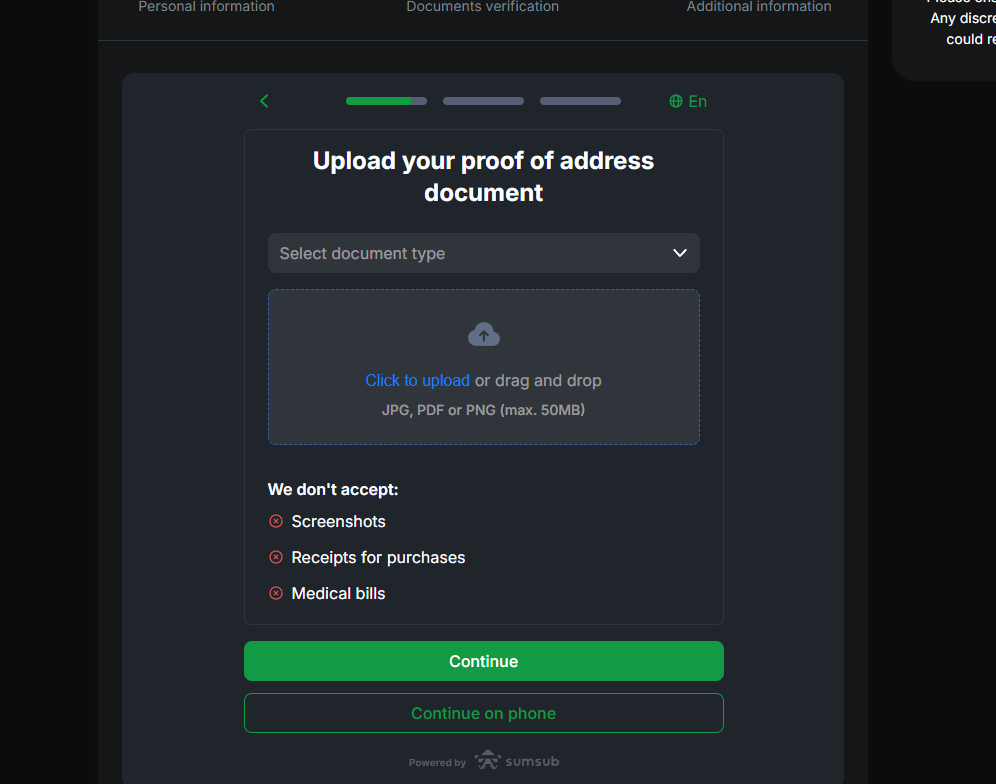The height and width of the screenshot is (784, 996).
Task: Click the cloud upload icon
Action: (x=484, y=335)
